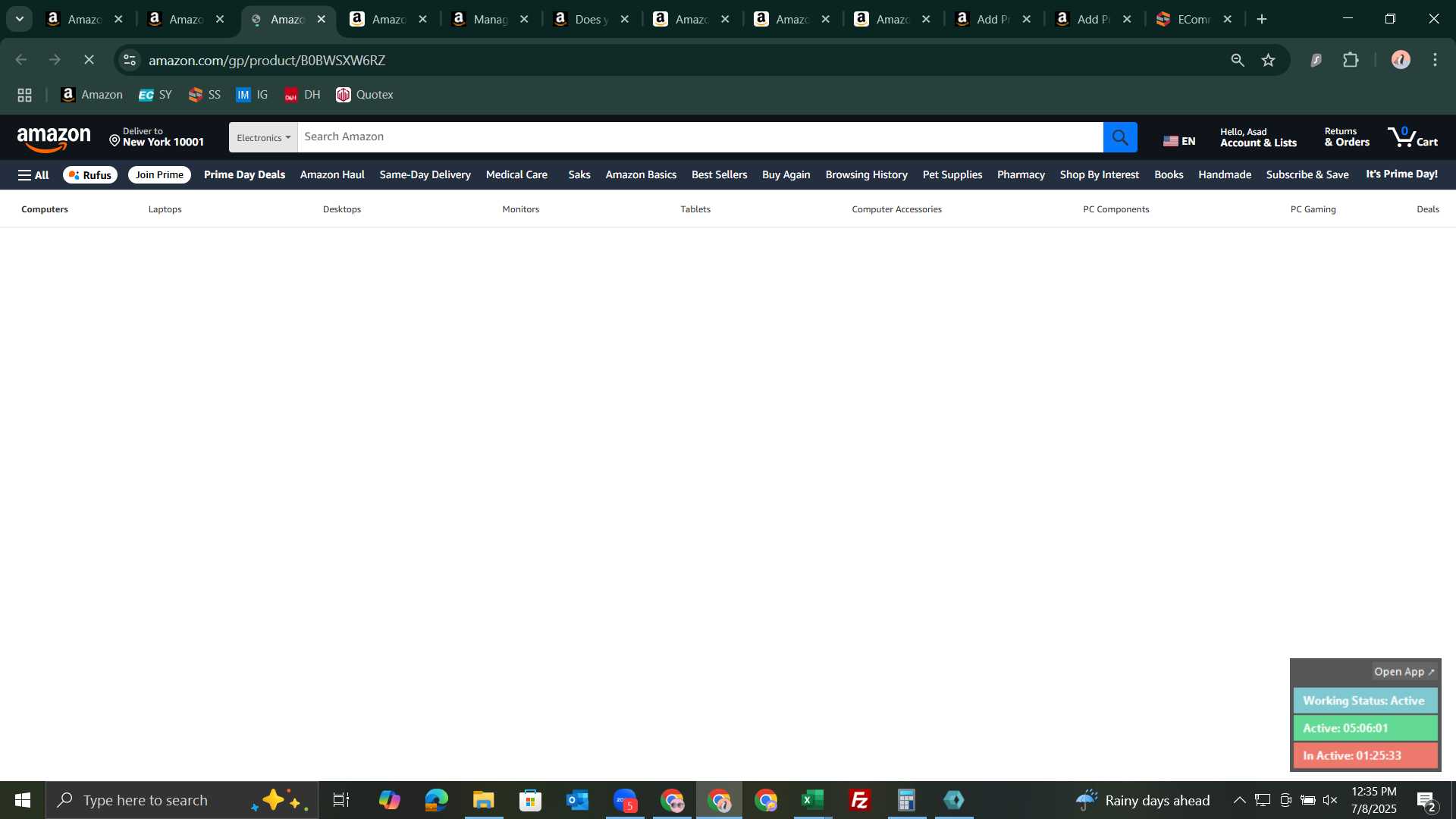This screenshot has width=1456, height=819.
Task: Click the orange search magnifier button
Action: tap(1120, 137)
